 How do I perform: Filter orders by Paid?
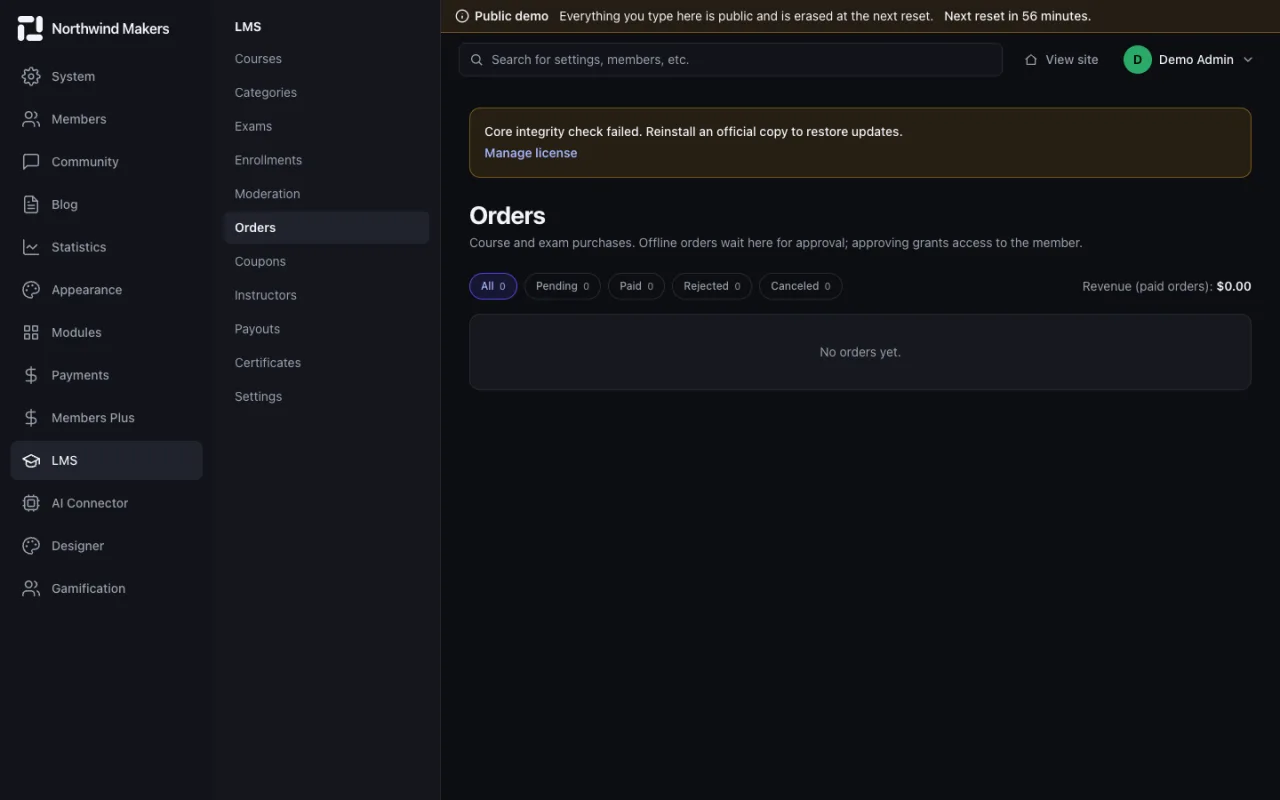[x=636, y=286]
